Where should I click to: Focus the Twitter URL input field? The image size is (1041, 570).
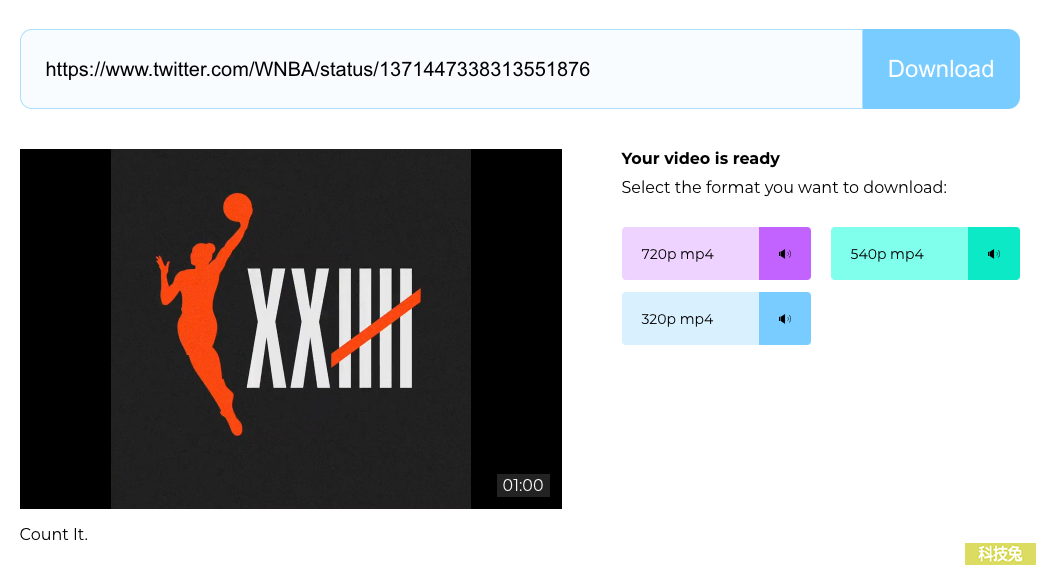click(x=441, y=69)
